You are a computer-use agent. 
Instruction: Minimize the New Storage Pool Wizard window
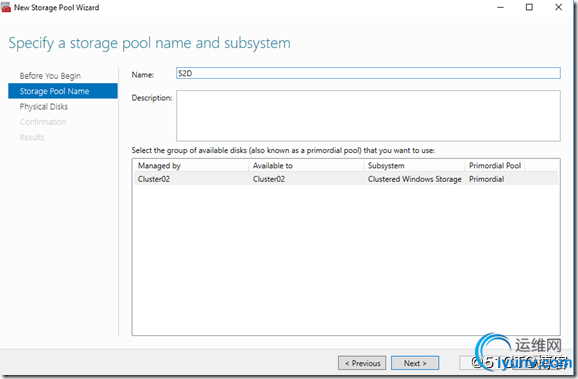point(500,7)
